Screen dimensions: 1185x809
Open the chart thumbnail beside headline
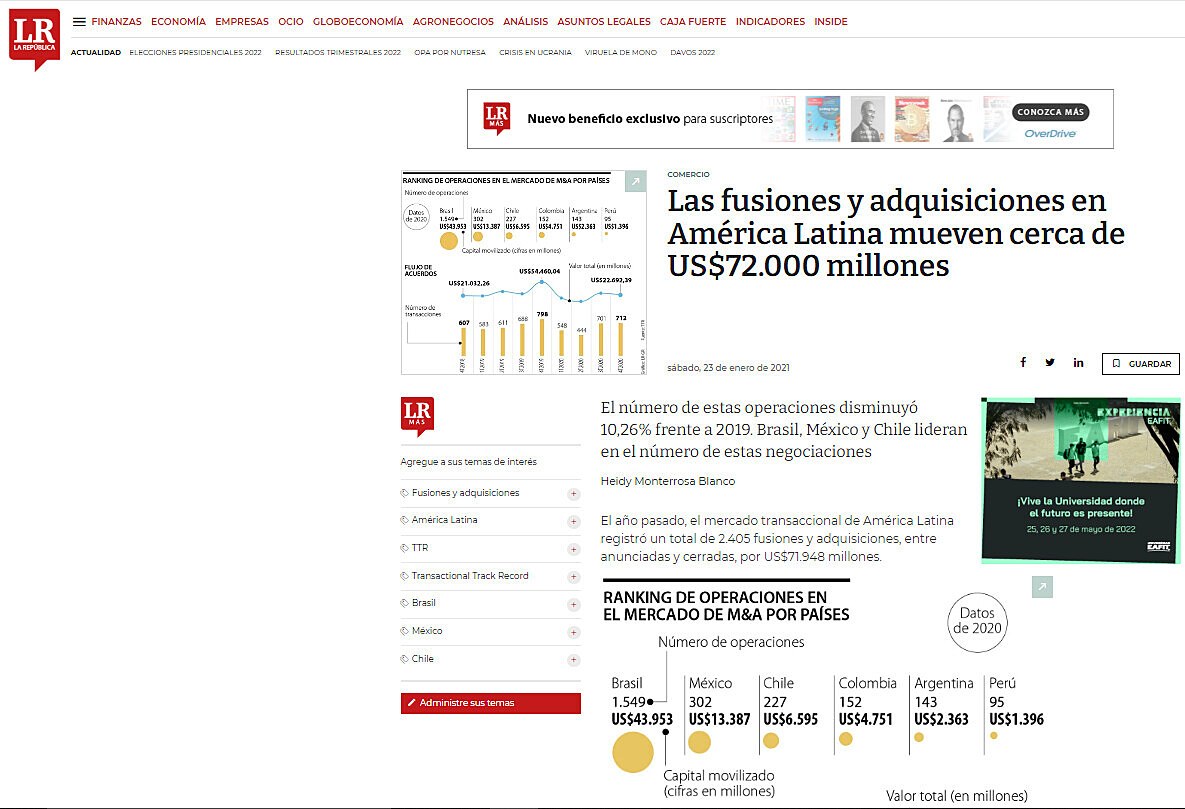(524, 272)
